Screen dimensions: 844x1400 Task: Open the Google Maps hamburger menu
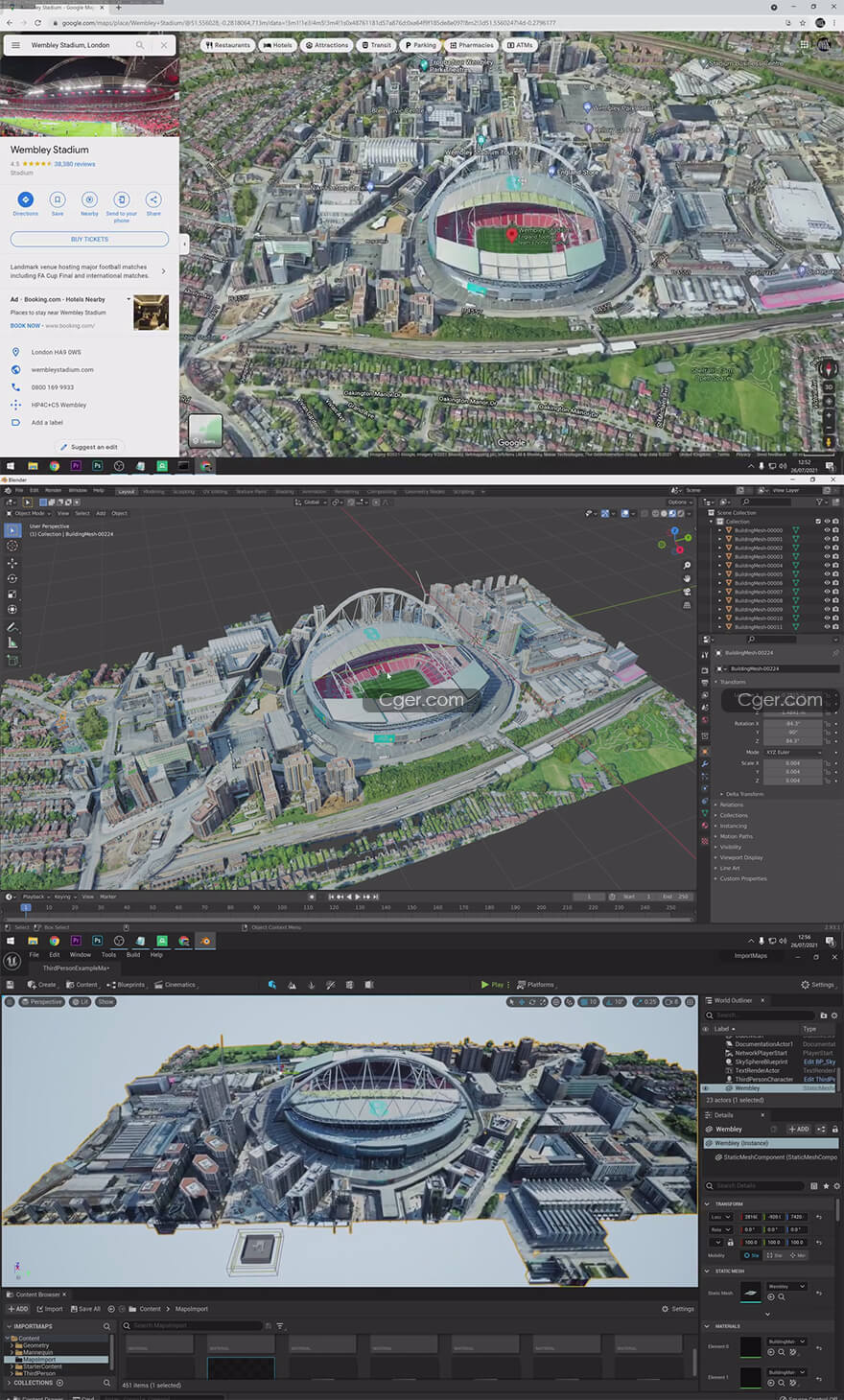click(15, 45)
